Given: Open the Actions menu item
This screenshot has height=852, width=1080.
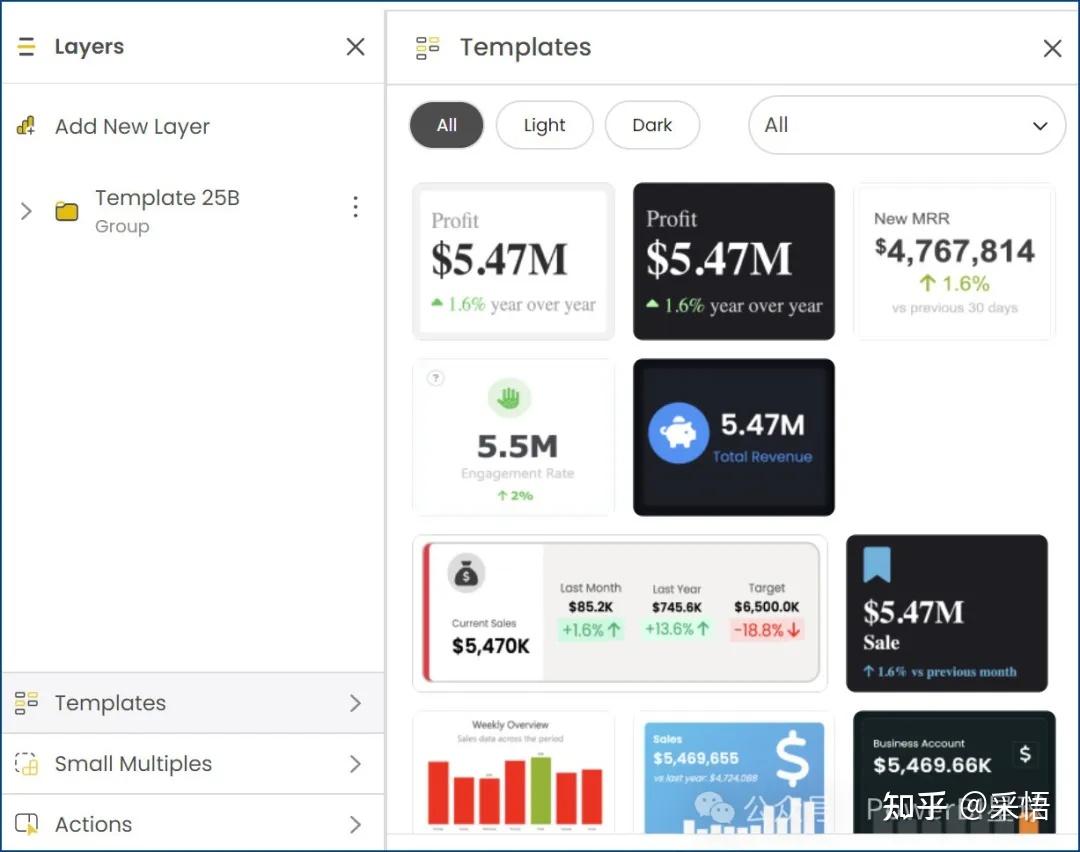Looking at the screenshot, I should [193, 824].
